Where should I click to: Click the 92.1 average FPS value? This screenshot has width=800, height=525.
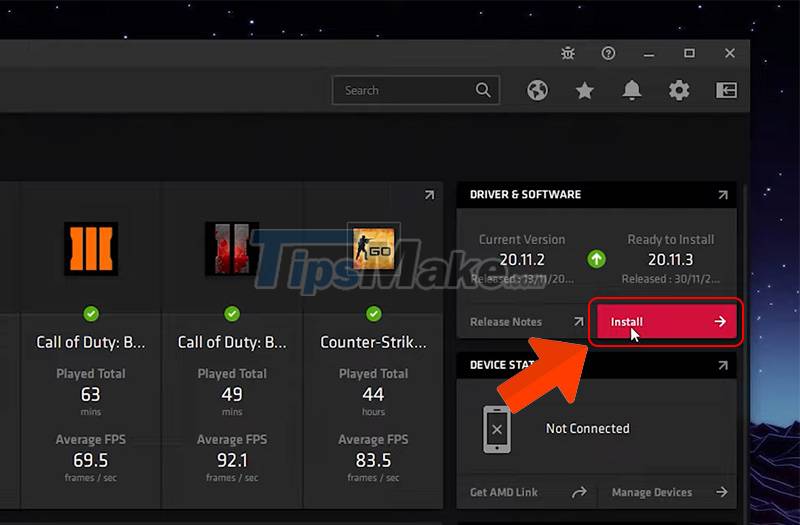tap(232, 460)
